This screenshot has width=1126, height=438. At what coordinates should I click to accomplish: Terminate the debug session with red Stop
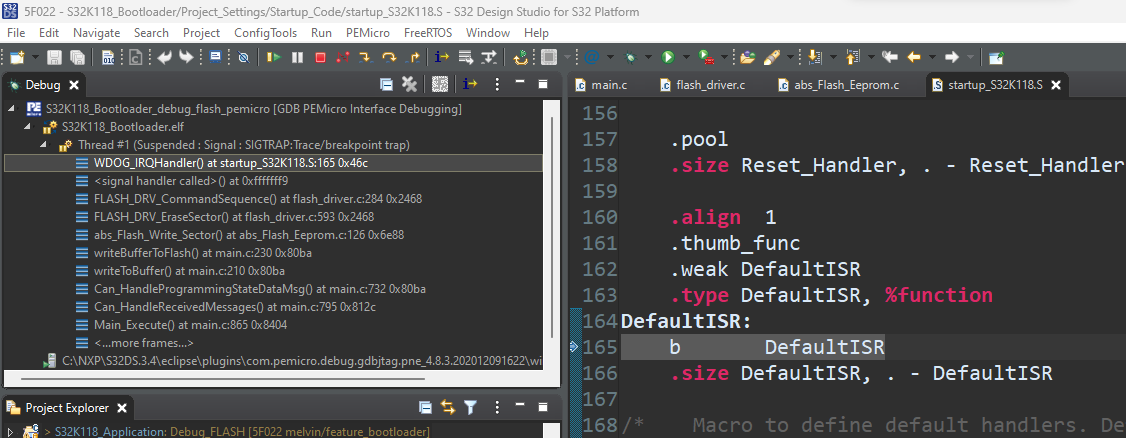(320, 57)
